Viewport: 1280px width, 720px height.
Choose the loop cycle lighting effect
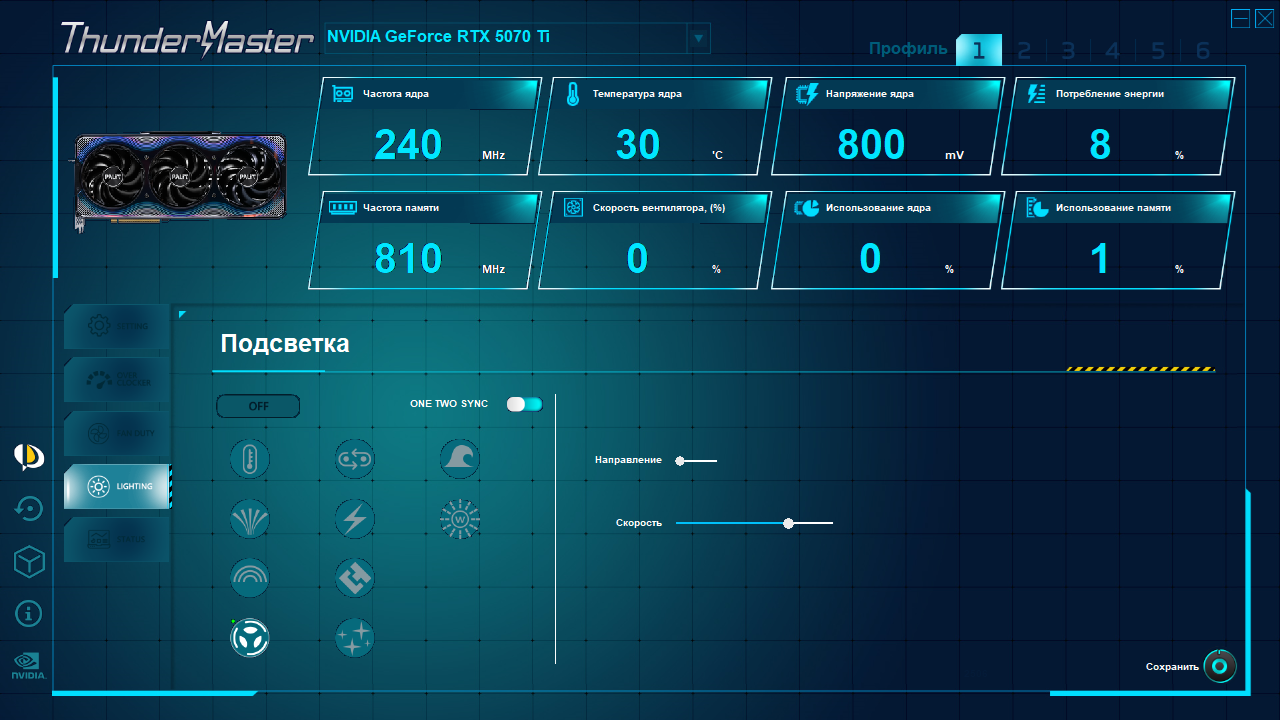tap(355, 460)
